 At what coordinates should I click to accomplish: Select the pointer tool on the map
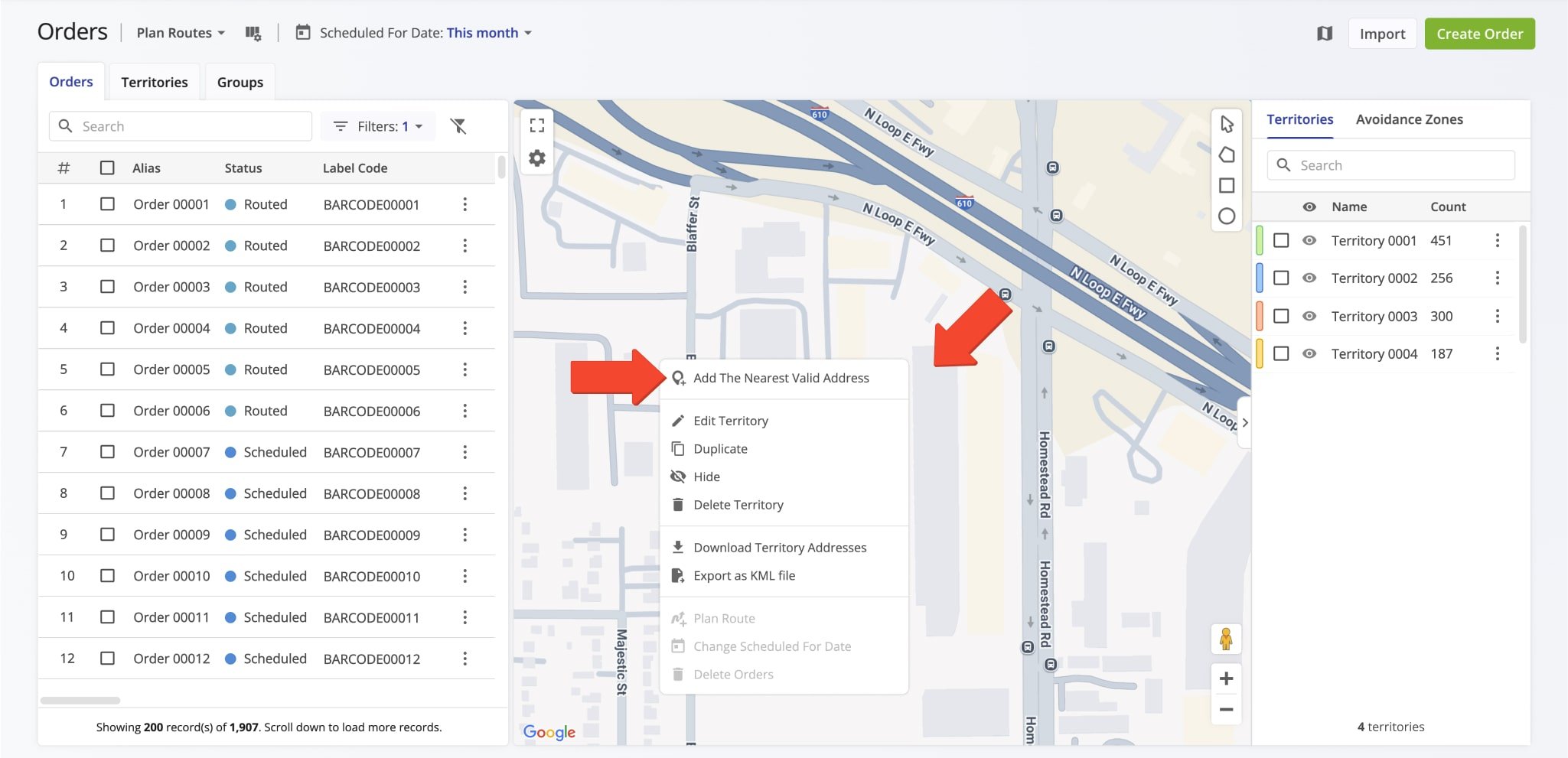point(1227,124)
